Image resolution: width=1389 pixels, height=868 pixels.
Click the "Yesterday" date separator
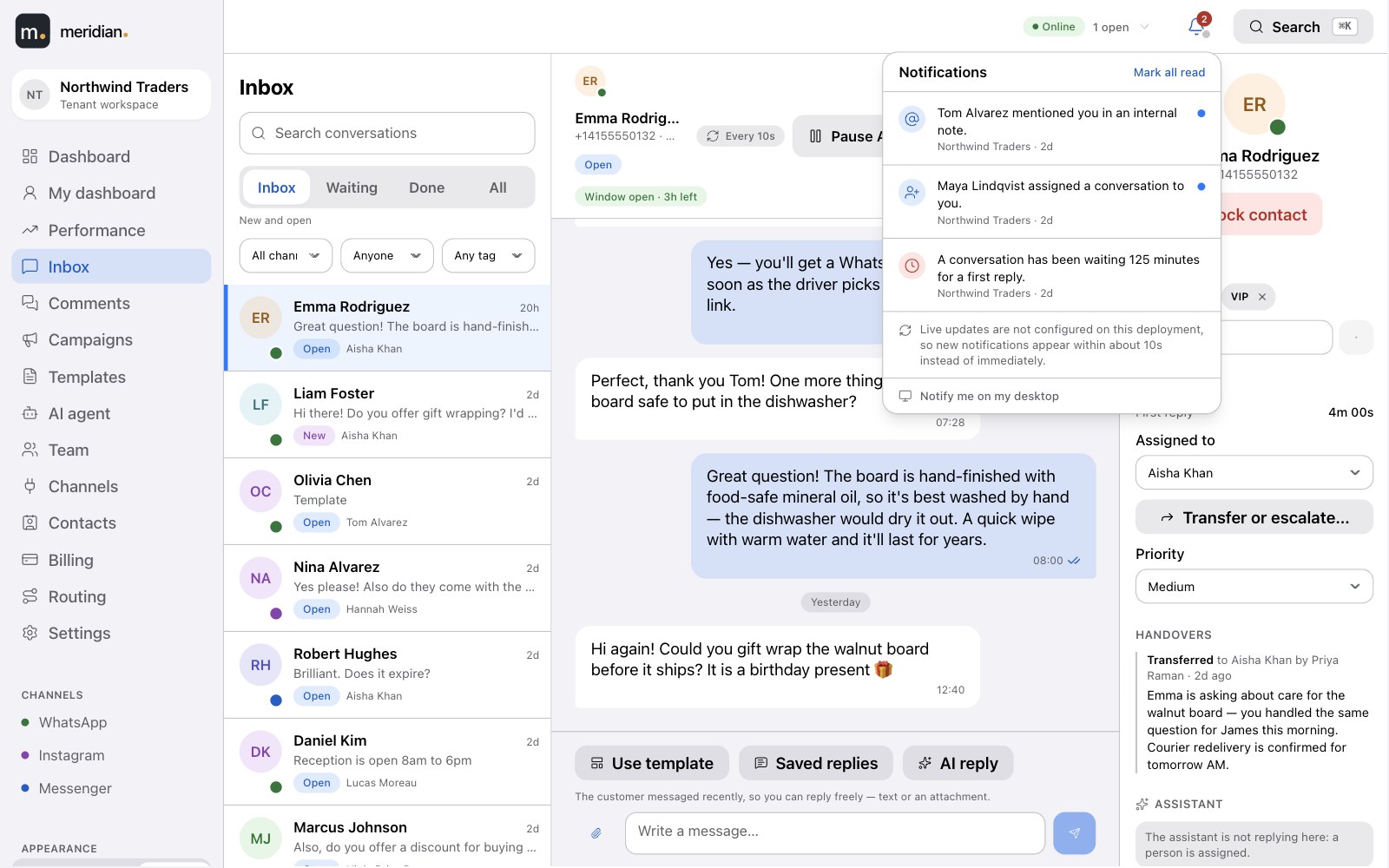click(x=835, y=602)
